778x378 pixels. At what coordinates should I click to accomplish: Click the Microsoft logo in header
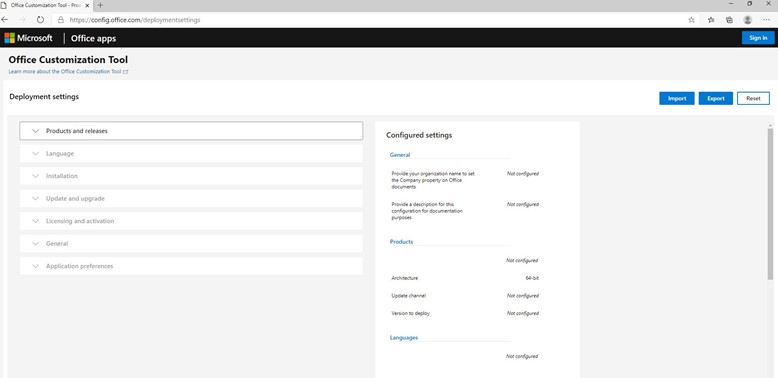[28, 38]
